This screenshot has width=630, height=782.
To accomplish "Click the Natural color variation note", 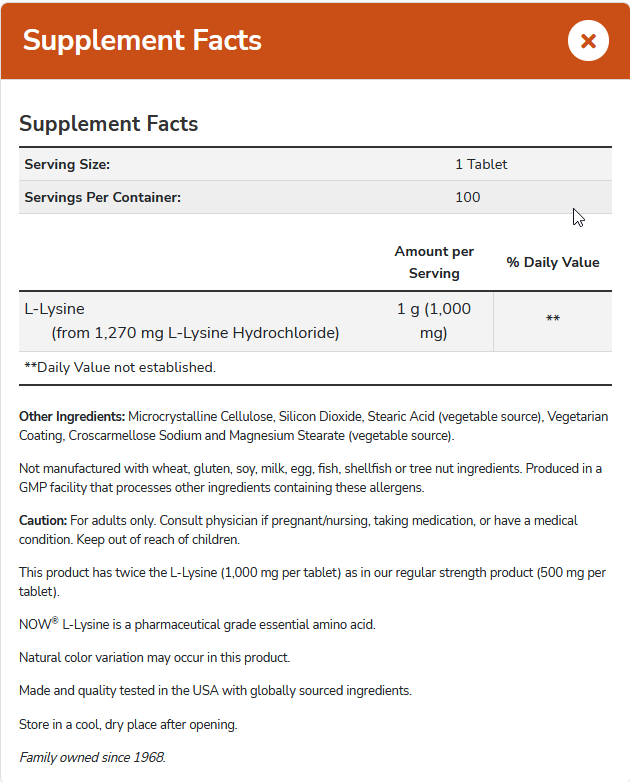I will click(x=154, y=657).
